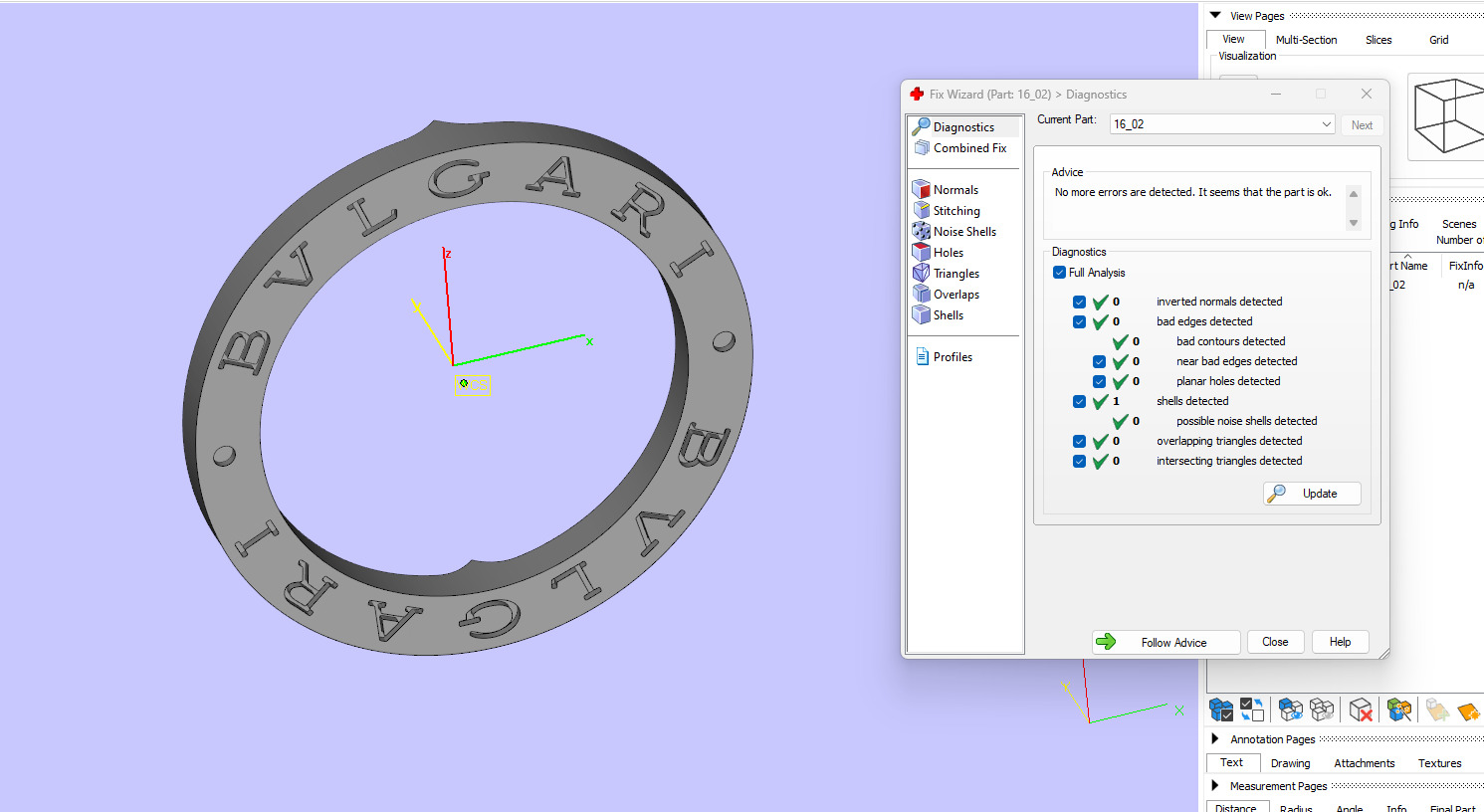Select the Text annotation tab
Screen dimensions: 1484x812
1232,762
